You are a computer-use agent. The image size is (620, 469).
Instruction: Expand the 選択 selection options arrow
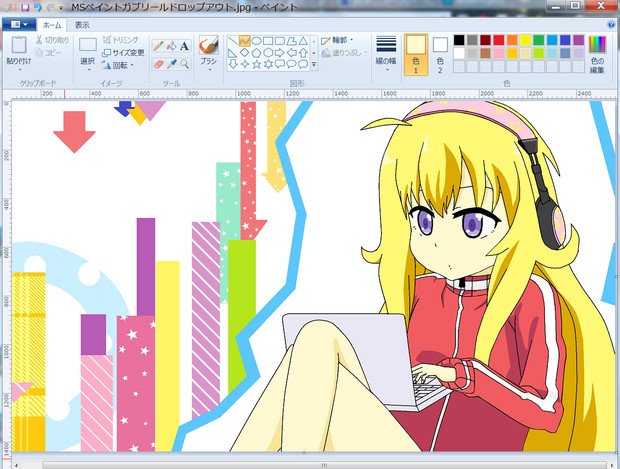[88, 70]
